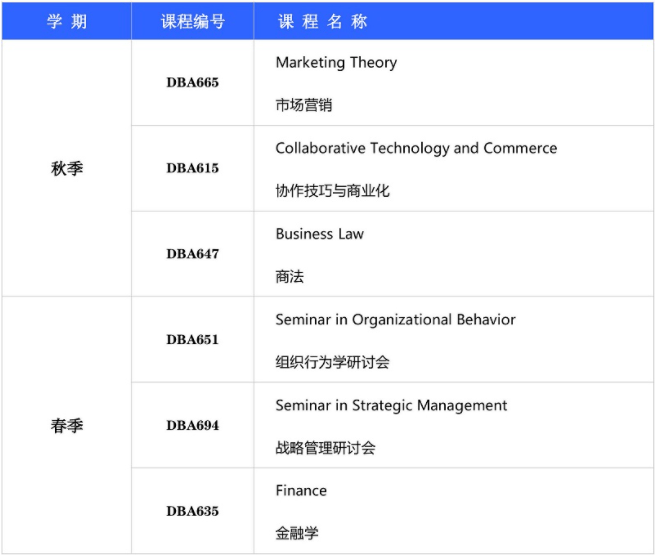Select the 秋季 semester cell

[x=66, y=168]
